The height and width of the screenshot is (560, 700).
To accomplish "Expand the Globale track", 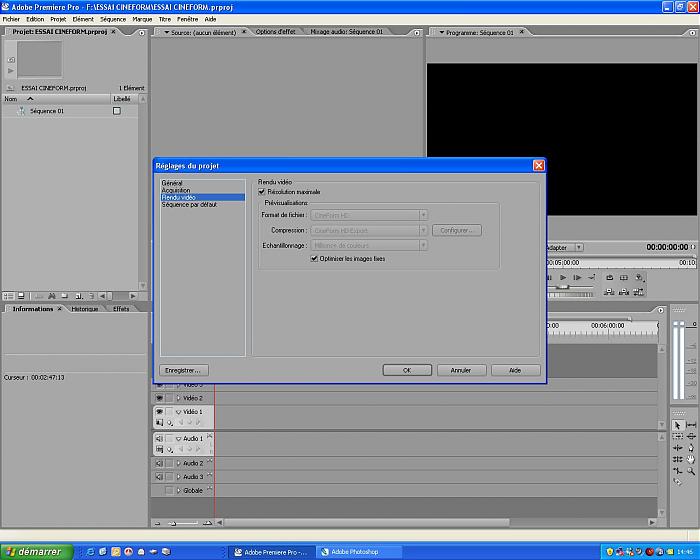I will (179, 490).
